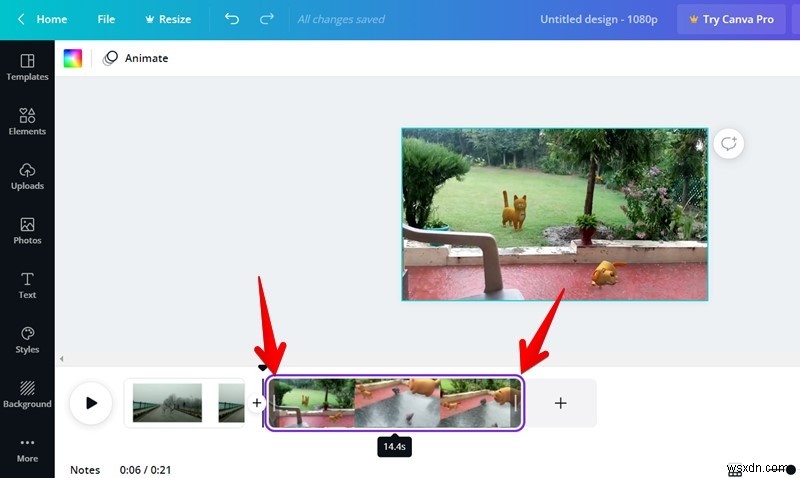The height and width of the screenshot is (478, 800).
Task: Click Try Canva Pro button
Action: [x=731, y=19]
